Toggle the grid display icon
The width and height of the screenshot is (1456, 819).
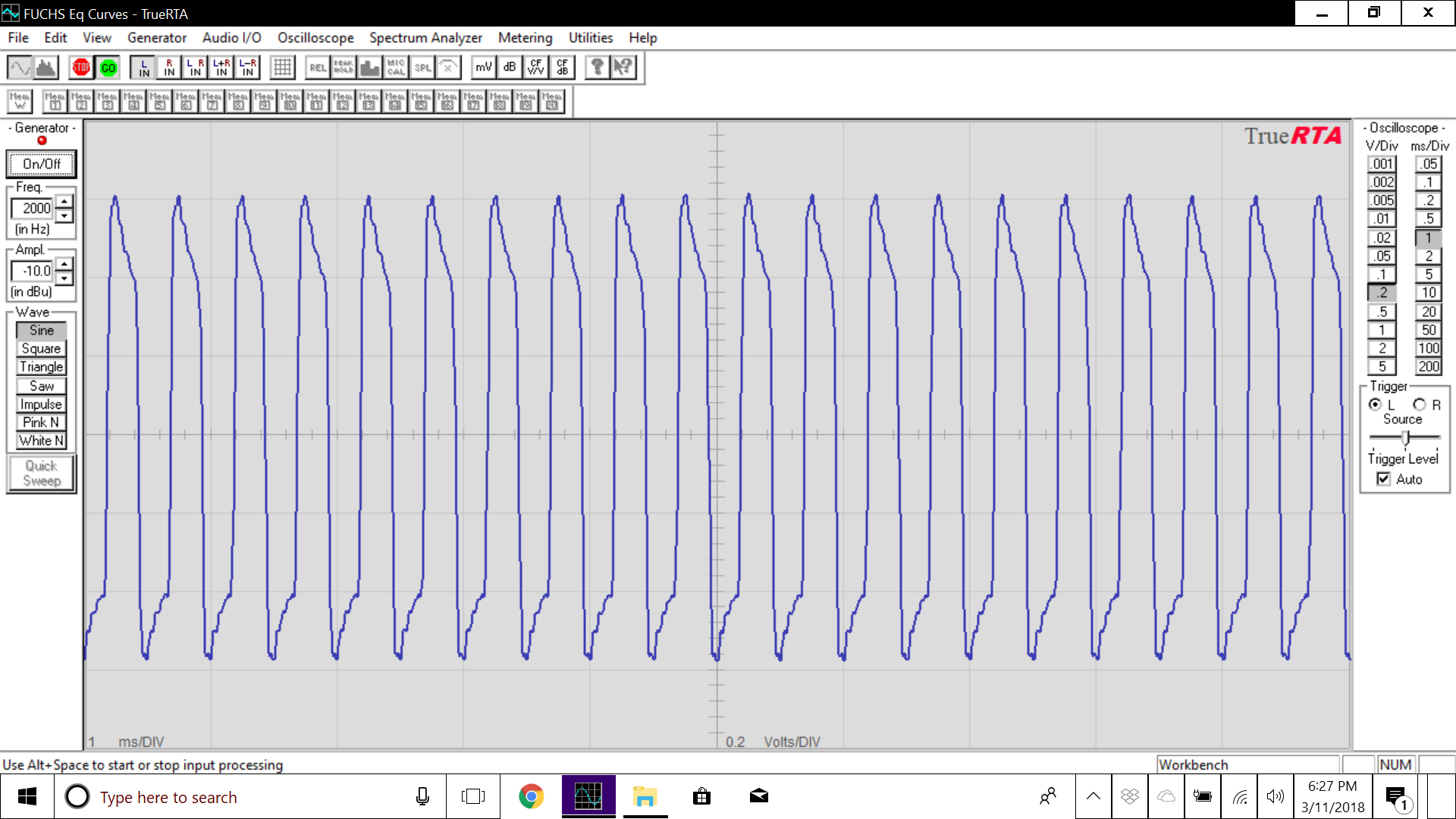(282, 67)
